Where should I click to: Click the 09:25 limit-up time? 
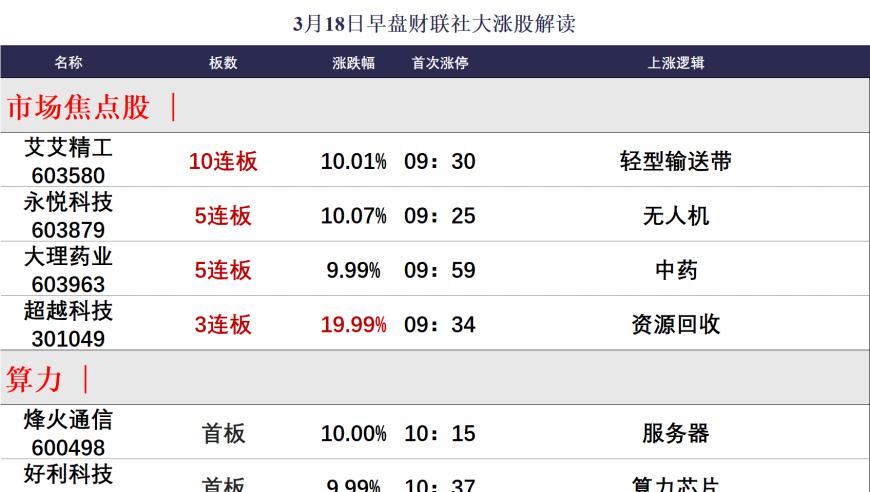[x=439, y=216]
